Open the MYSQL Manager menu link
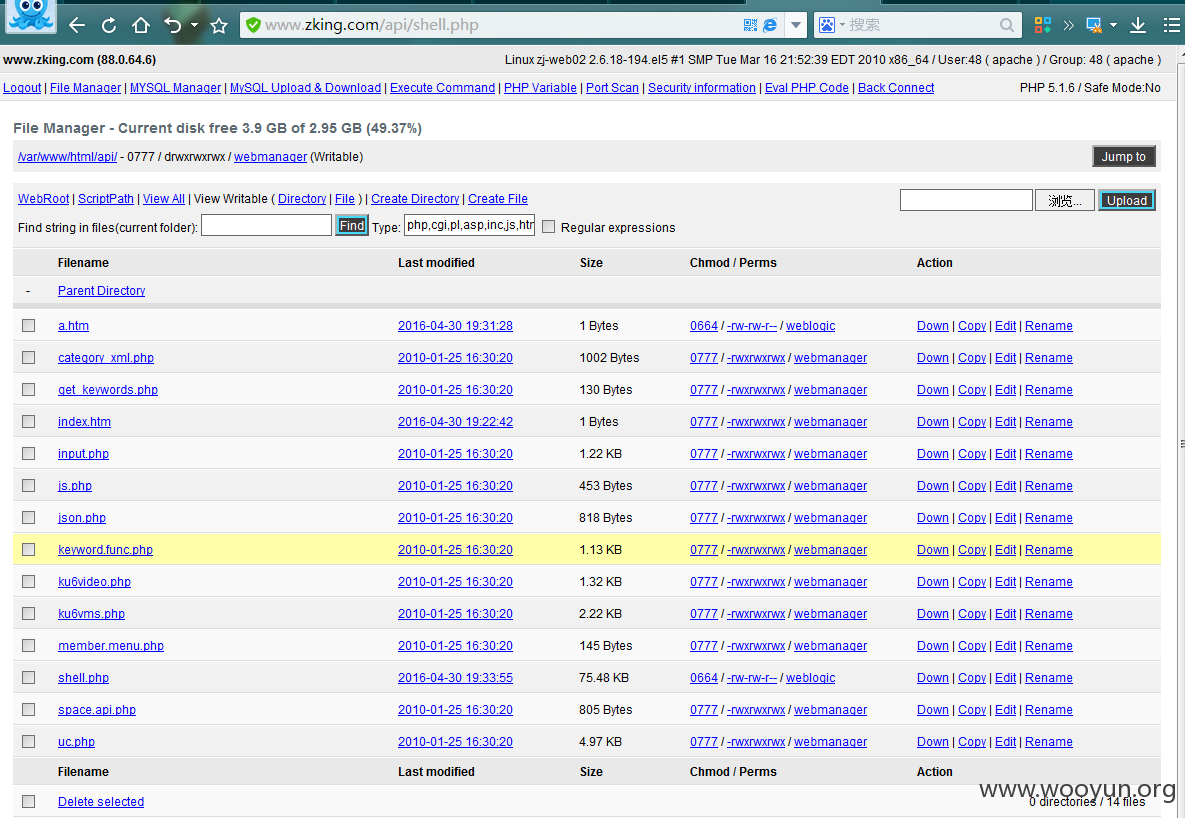Screen dimensions: 1185x818 (175, 88)
